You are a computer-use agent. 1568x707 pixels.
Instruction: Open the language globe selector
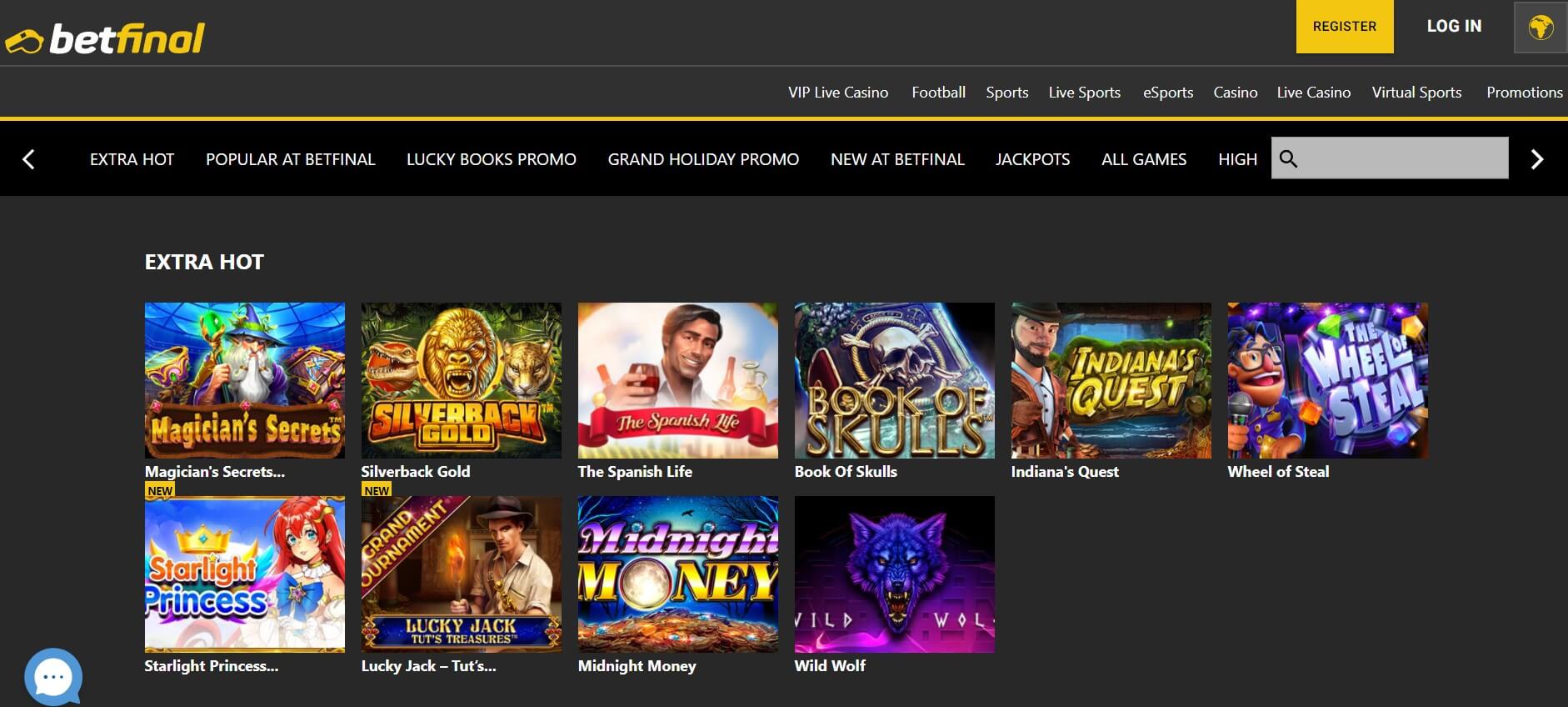pos(1541,28)
